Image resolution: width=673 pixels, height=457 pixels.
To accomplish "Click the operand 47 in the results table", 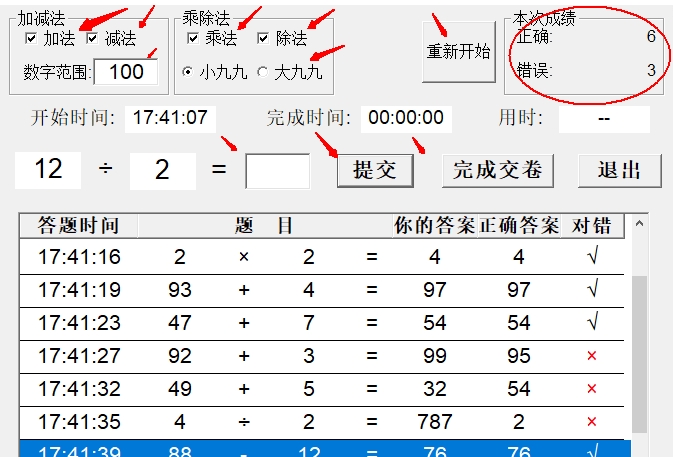I will pyautogui.click(x=179, y=323).
